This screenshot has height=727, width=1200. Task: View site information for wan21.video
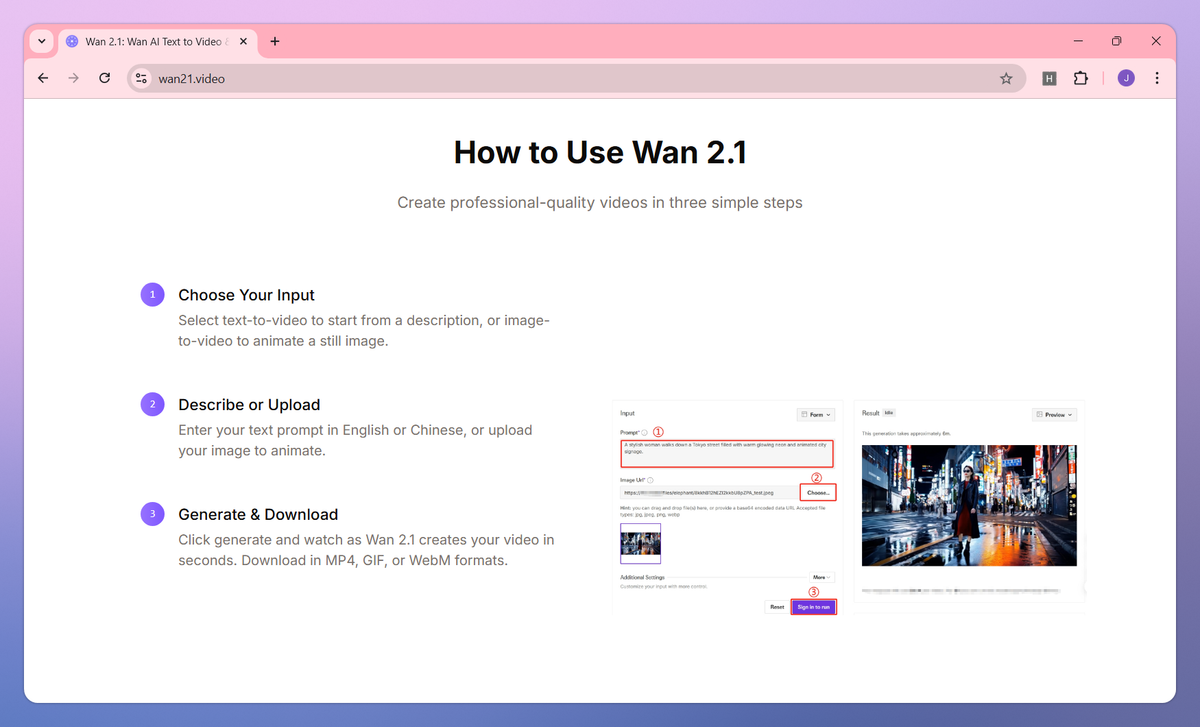(141, 78)
